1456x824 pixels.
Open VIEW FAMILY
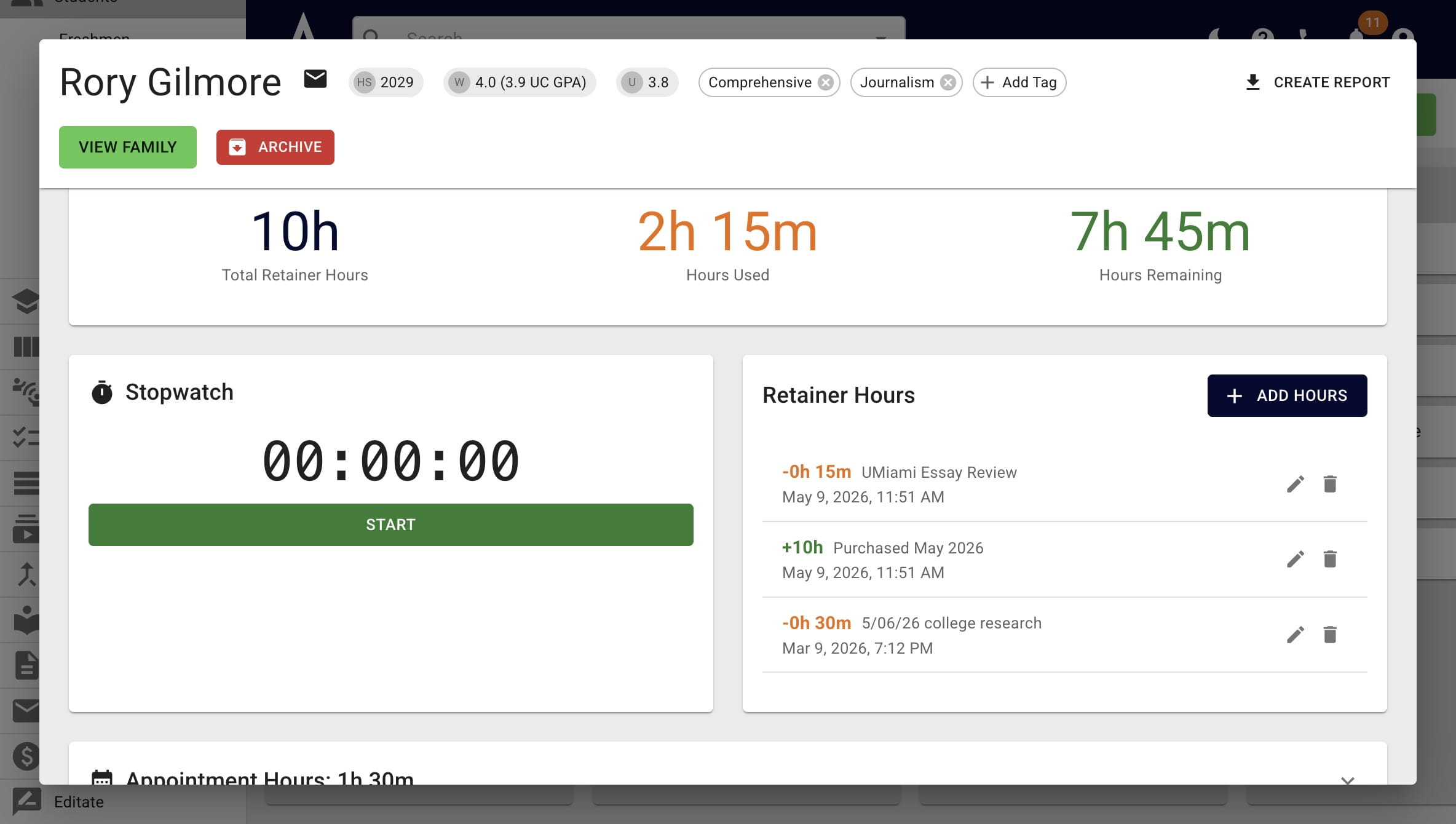point(128,147)
